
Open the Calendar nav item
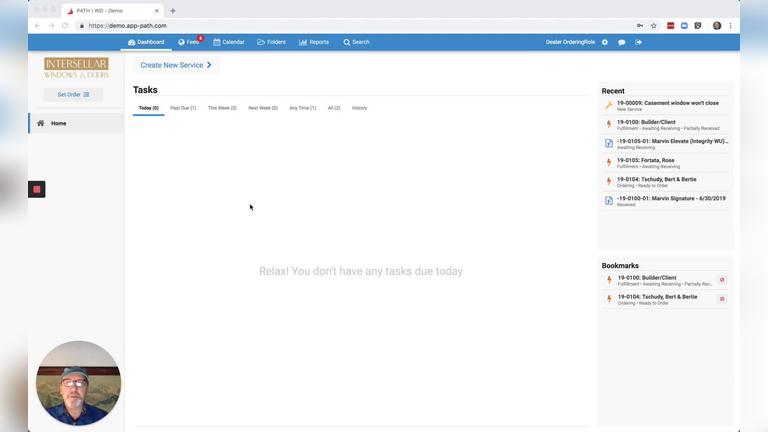click(x=229, y=42)
